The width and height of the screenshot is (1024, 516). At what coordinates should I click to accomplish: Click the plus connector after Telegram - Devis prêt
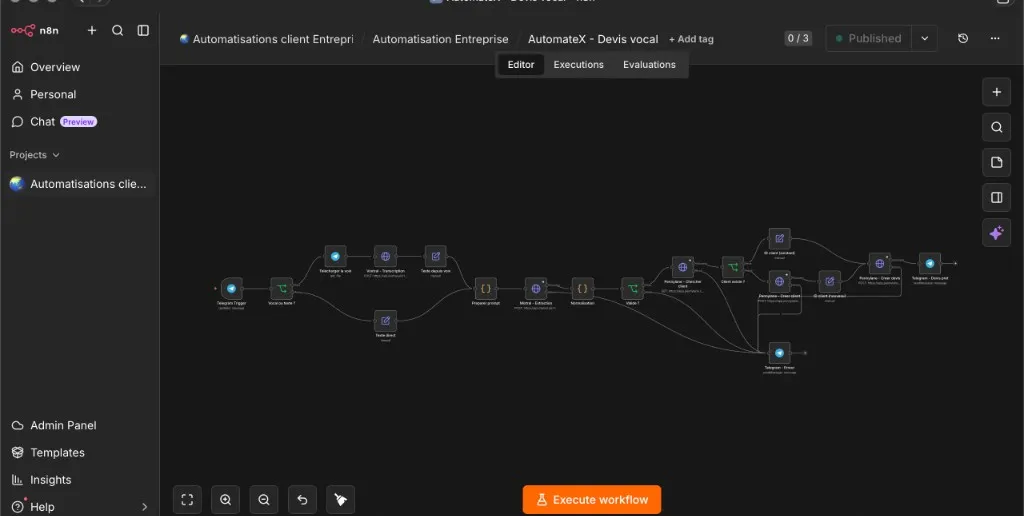pos(955,264)
